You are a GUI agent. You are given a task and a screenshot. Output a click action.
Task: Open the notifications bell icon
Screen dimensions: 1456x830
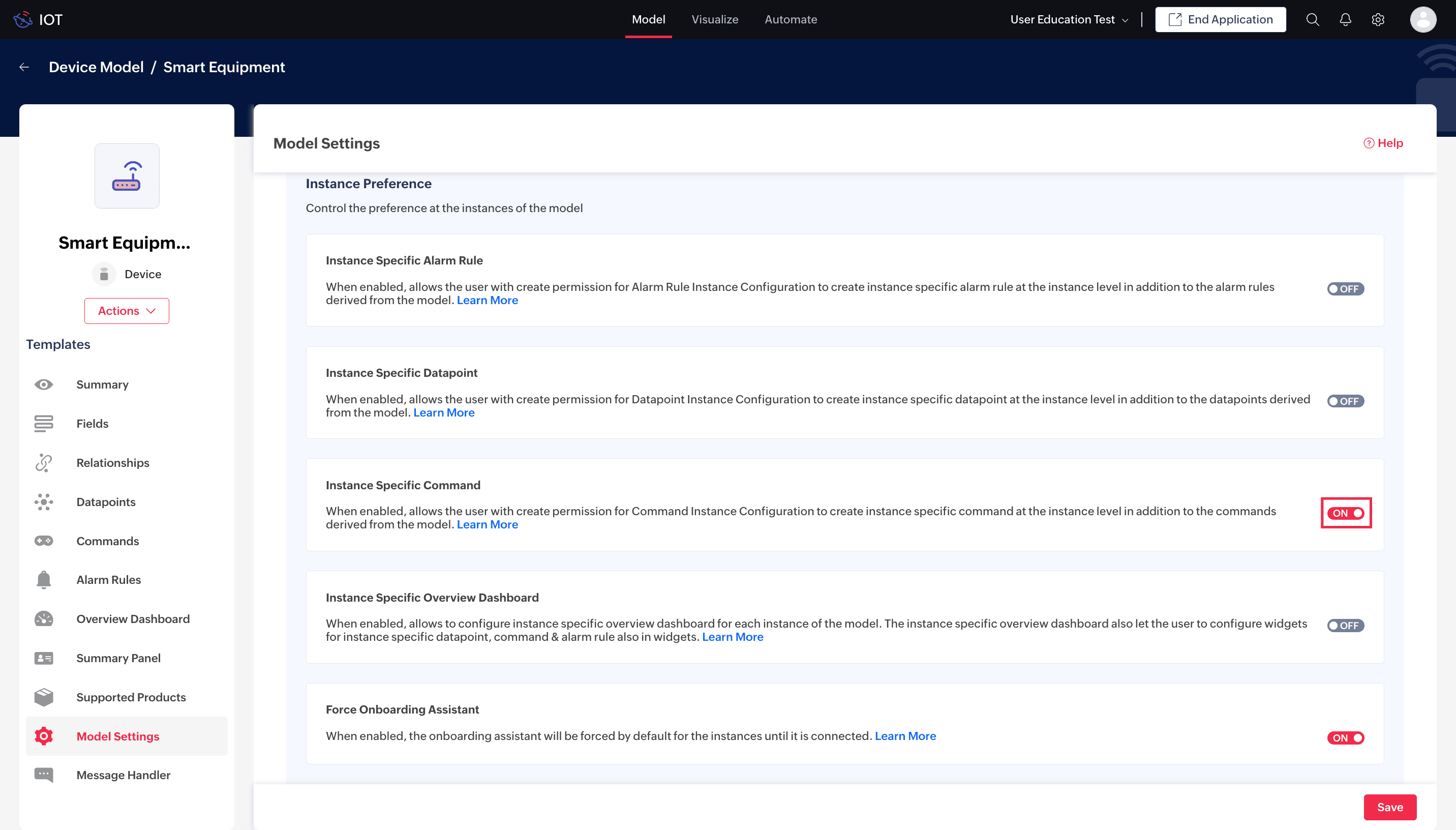tap(1345, 19)
